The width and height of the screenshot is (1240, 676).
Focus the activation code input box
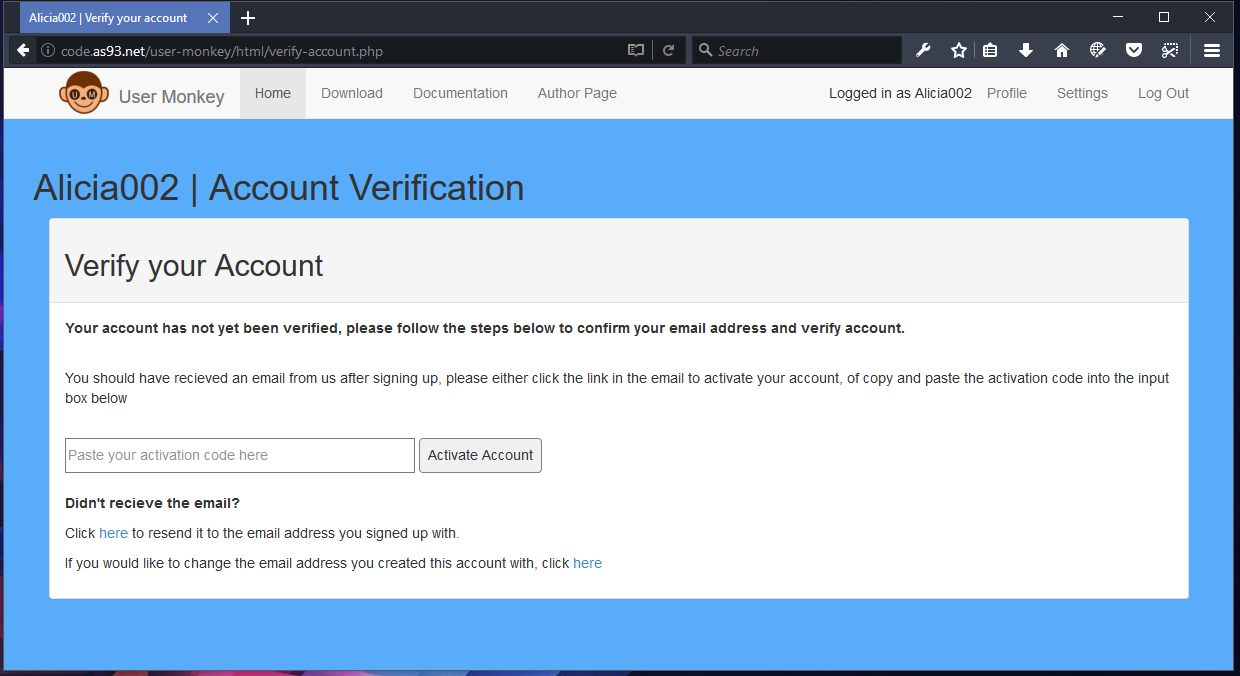[240, 455]
